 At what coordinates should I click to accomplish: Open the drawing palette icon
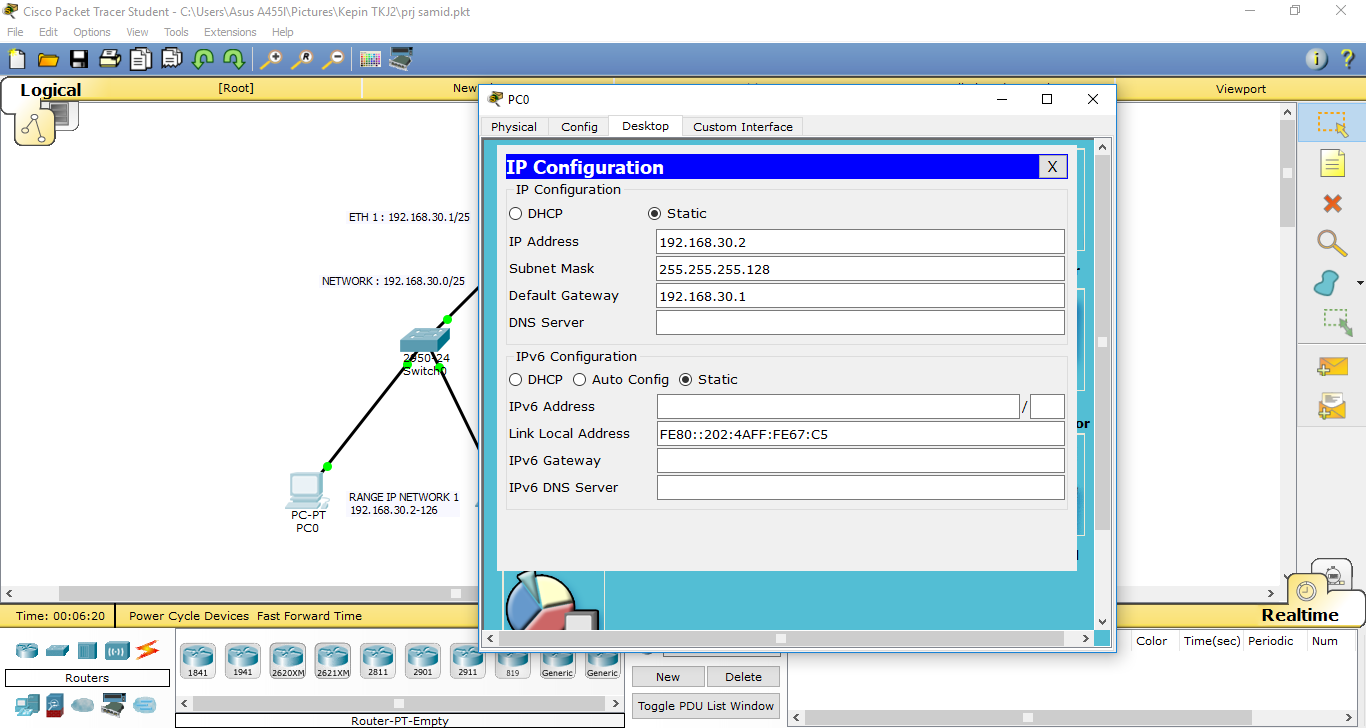click(x=371, y=59)
